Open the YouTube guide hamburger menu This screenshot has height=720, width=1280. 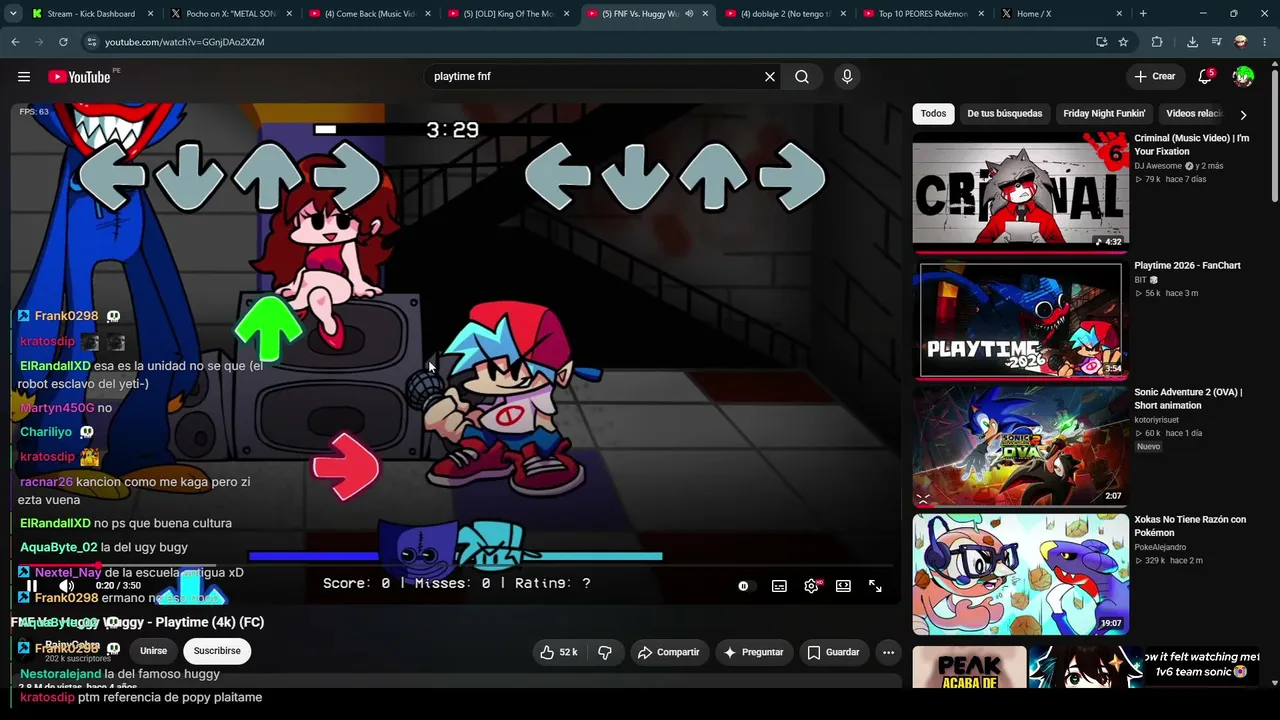(24, 77)
